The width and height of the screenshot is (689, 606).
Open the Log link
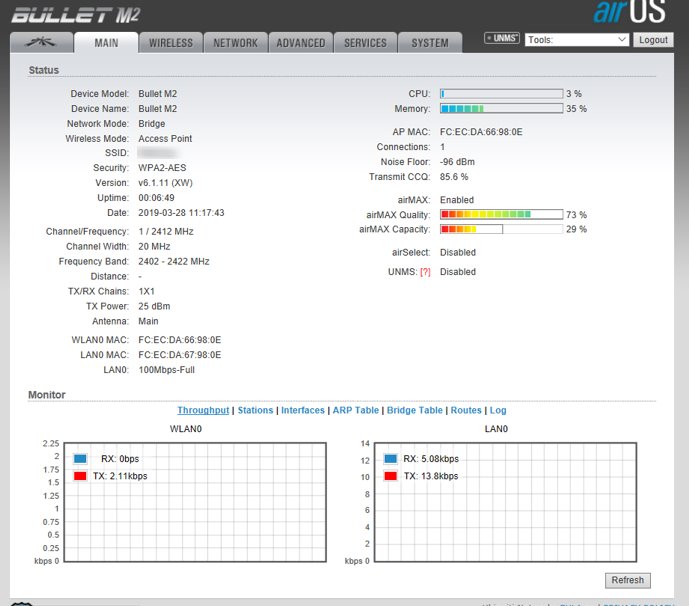point(498,410)
